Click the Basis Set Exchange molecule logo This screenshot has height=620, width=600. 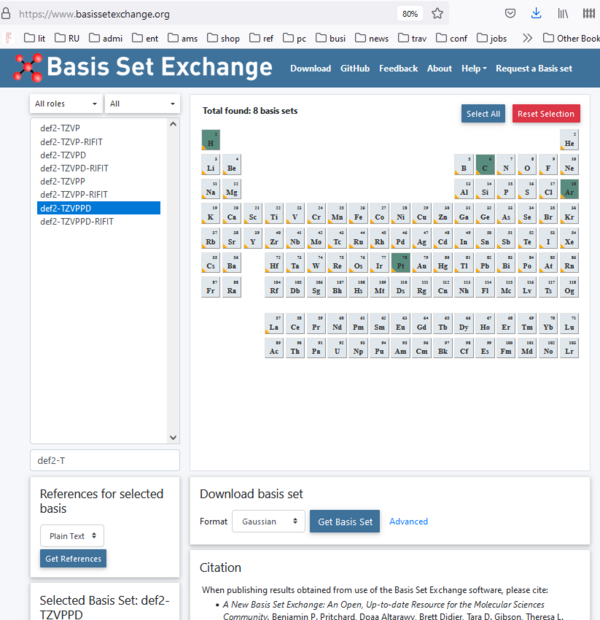coord(28,67)
